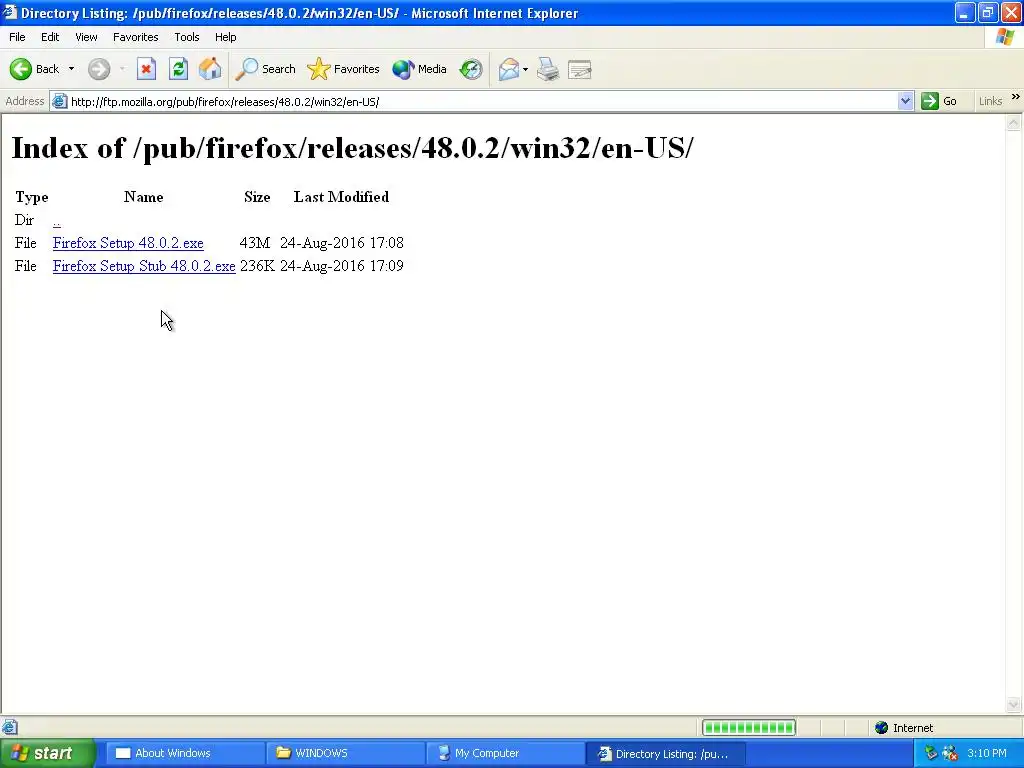1024x768 pixels.
Task: Switch to About Windows taskbar button
Action: click(x=185, y=754)
